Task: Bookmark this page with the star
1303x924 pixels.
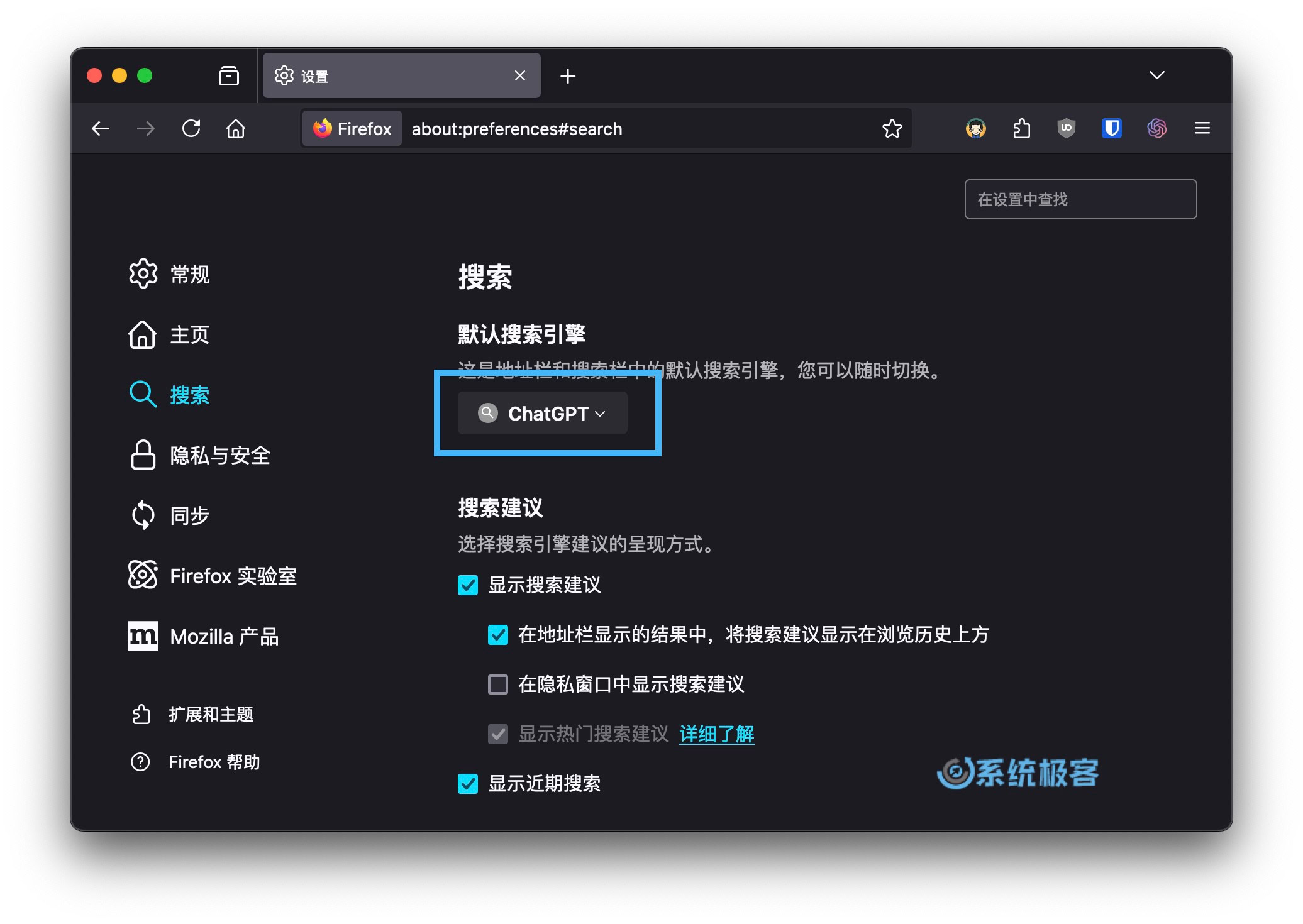Action: coord(892,129)
